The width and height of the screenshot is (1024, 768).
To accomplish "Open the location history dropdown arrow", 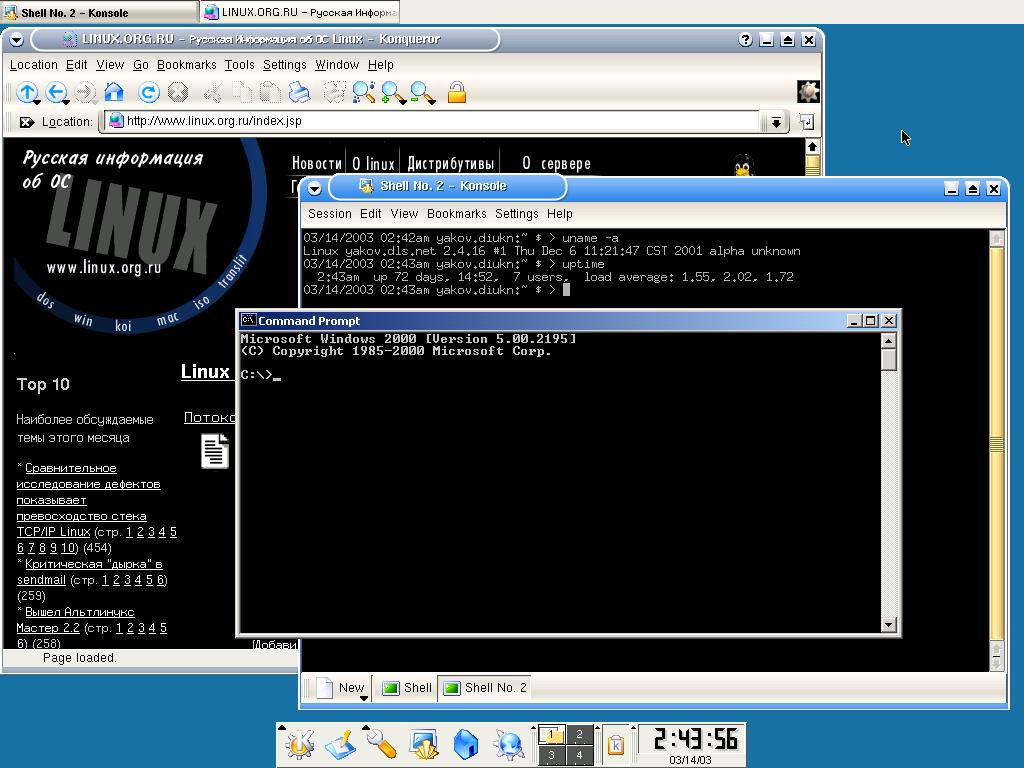I will click(x=775, y=121).
